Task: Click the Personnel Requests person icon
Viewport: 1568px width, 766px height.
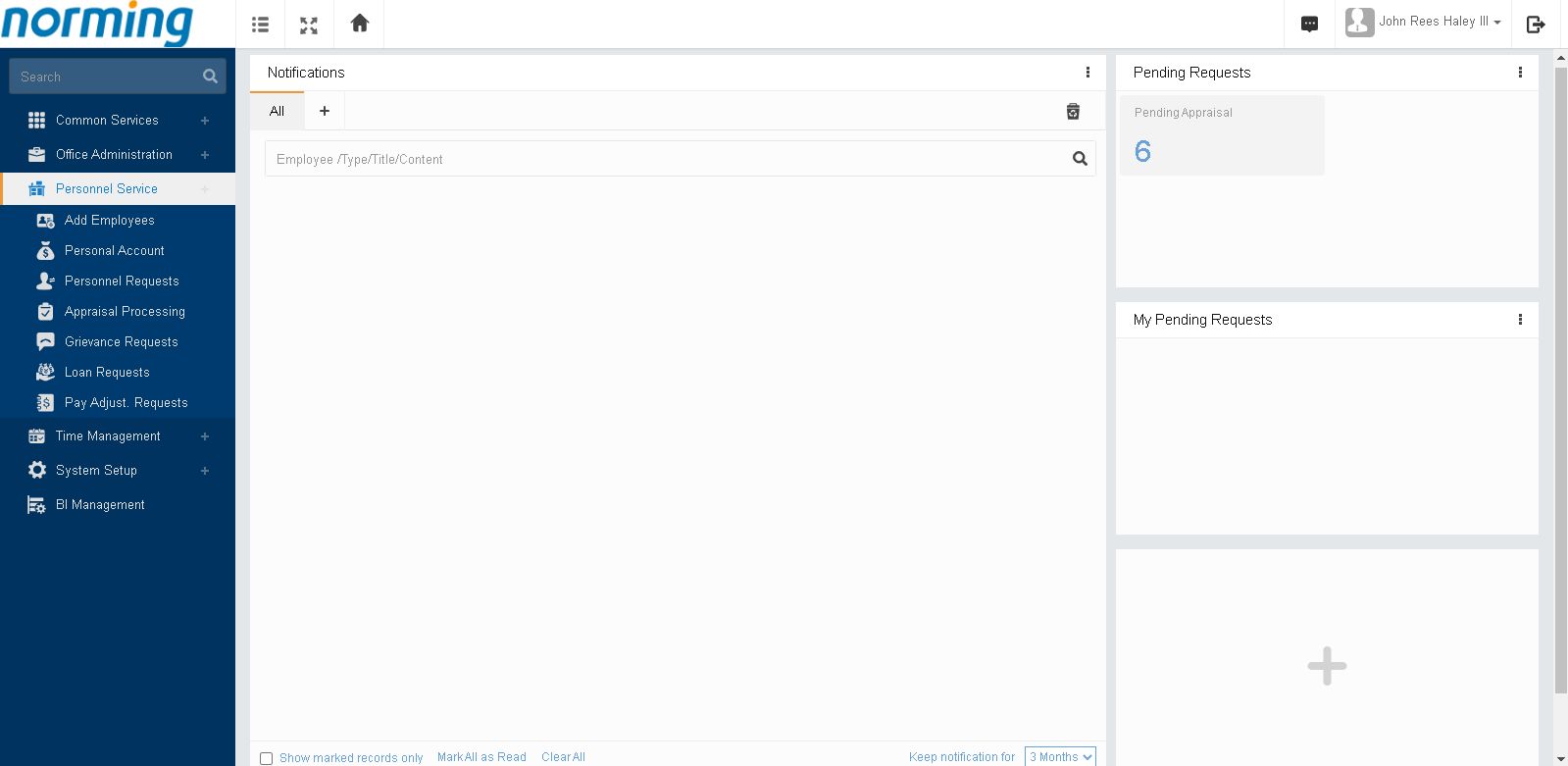Action: tap(45, 281)
